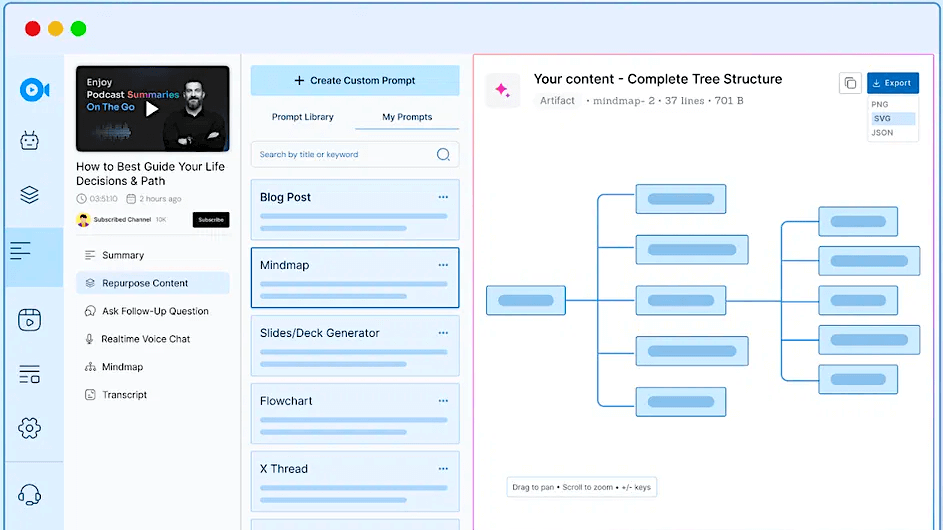Viewport: 943px width, 530px height.
Task: Click the video camera logo icon in sidebar
Action: tap(33, 90)
